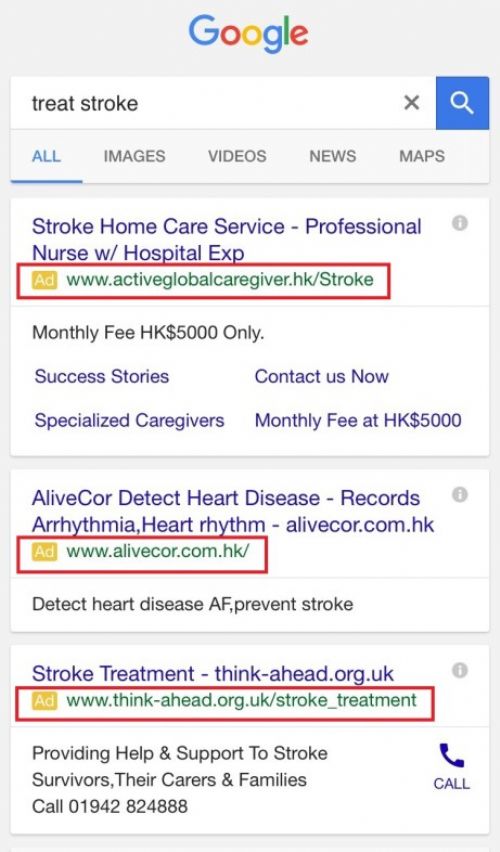The image size is (500, 852).
Task: Switch to the VIDEOS tab
Action: tap(237, 156)
